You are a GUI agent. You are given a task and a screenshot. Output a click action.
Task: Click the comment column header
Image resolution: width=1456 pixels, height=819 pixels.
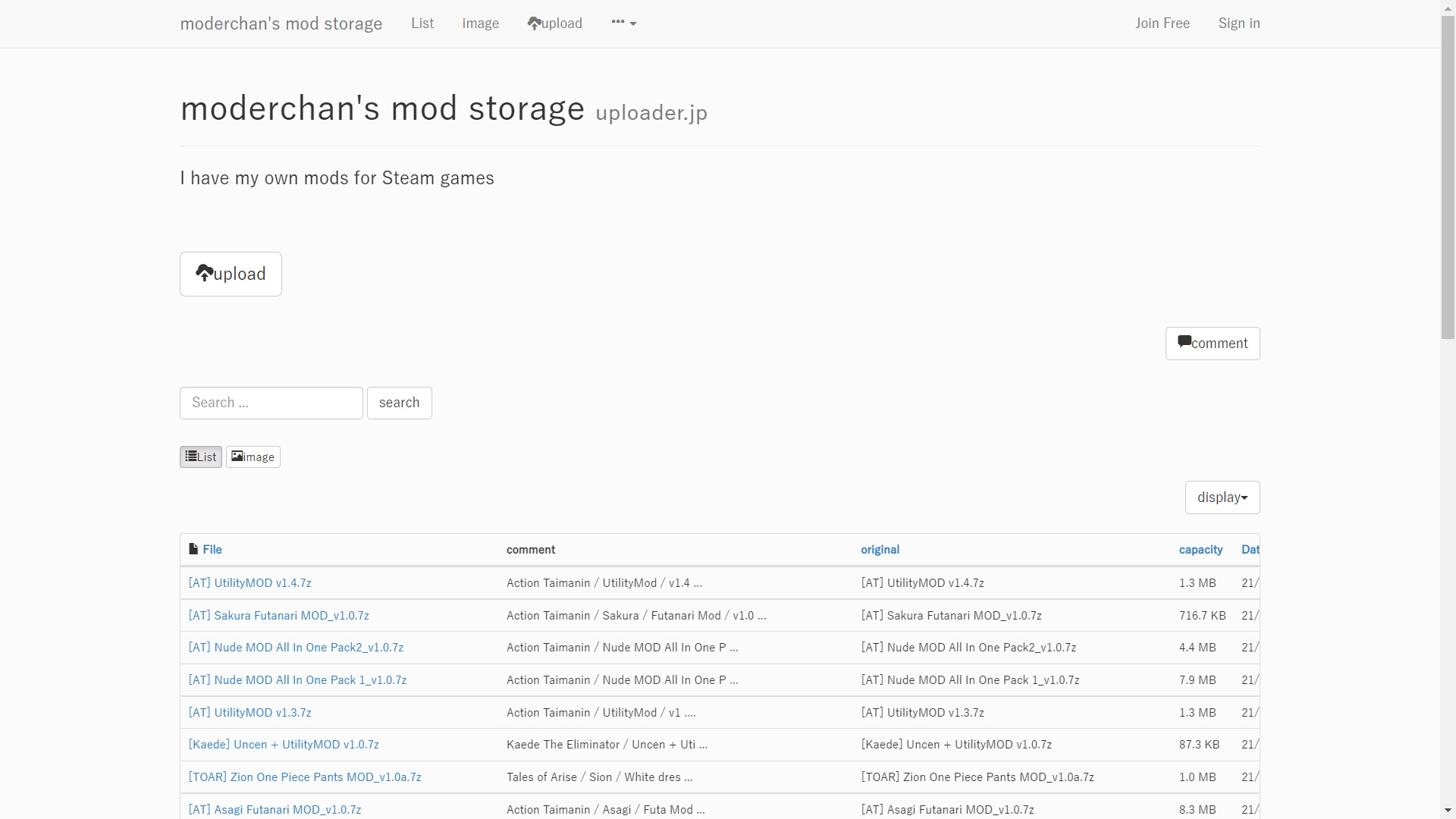coord(531,550)
